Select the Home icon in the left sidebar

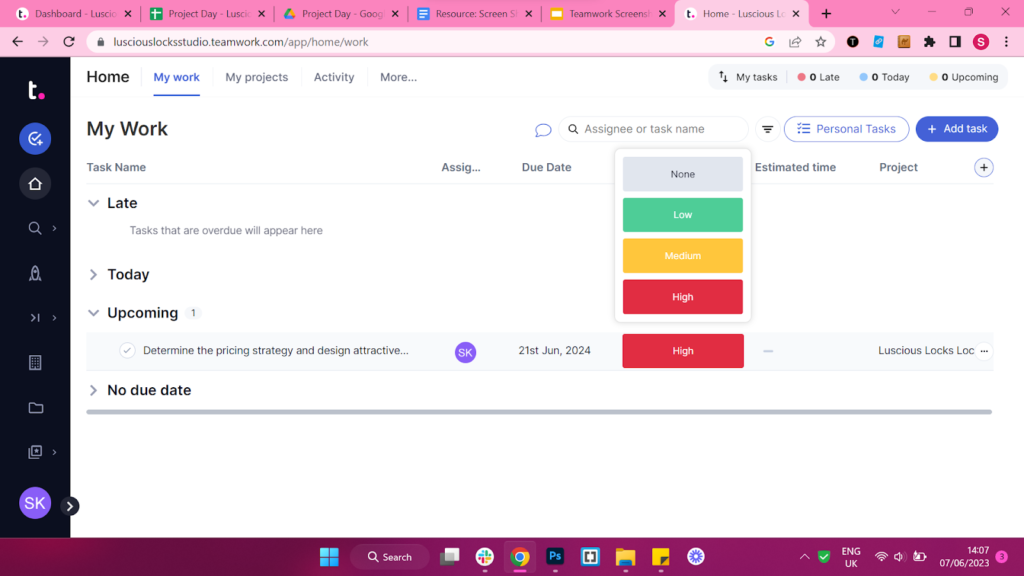(x=35, y=183)
